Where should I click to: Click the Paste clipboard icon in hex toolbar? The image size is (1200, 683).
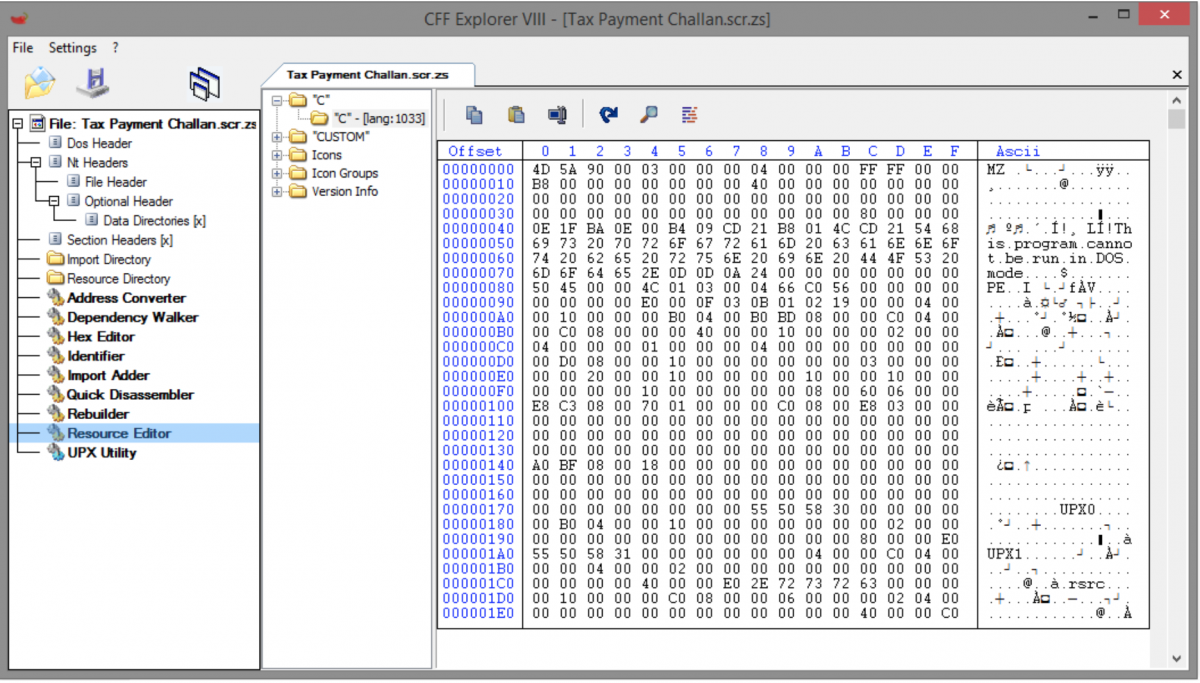click(516, 115)
